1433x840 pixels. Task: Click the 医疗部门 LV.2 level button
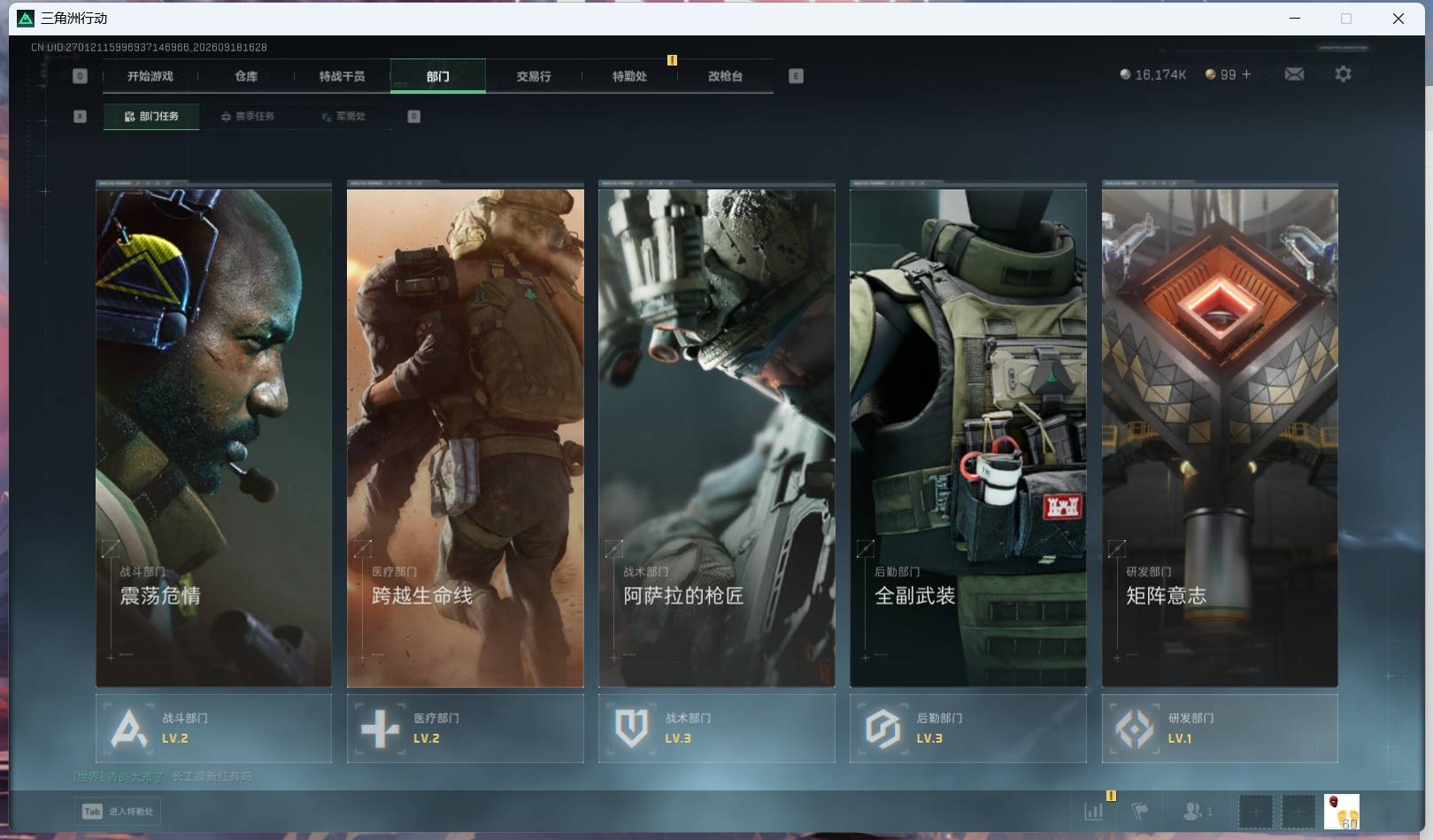(x=465, y=728)
